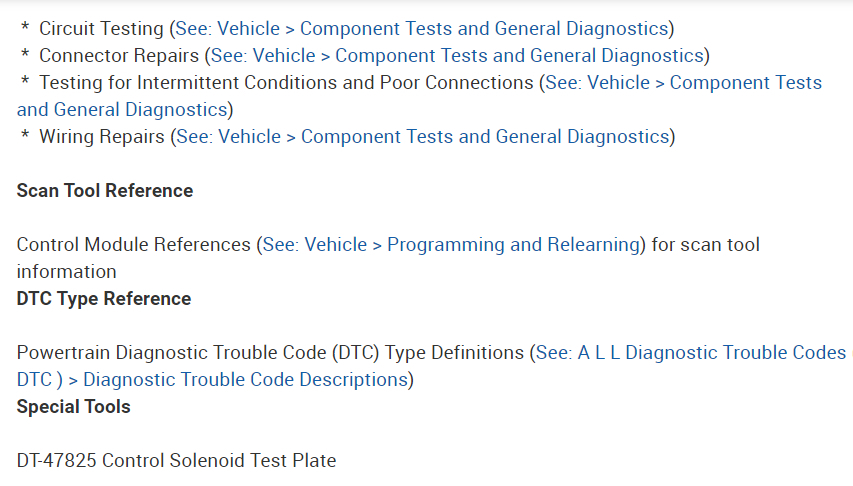Click the "for scan tool" text
Viewport: 853px width, 486px height.
[705, 245]
